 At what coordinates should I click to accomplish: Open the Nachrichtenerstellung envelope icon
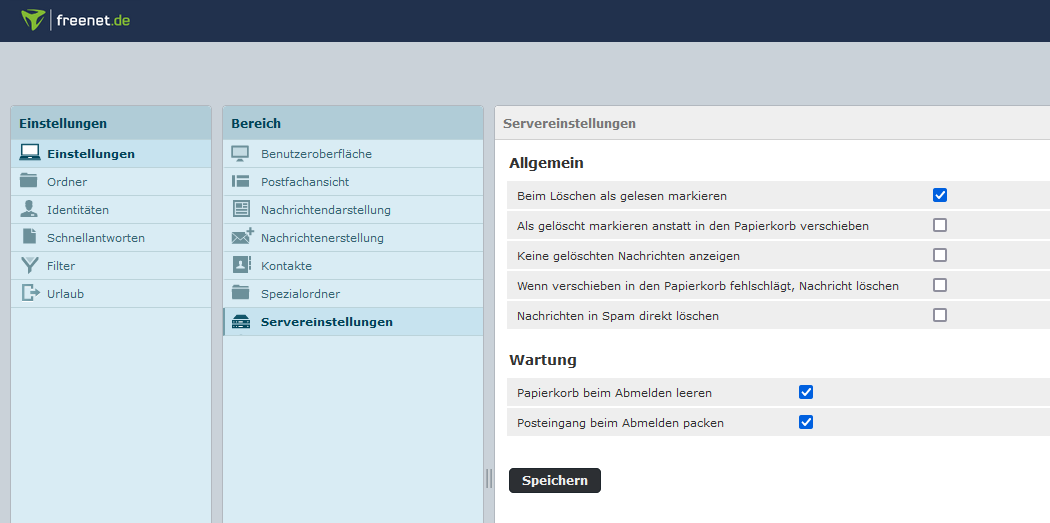tap(242, 237)
